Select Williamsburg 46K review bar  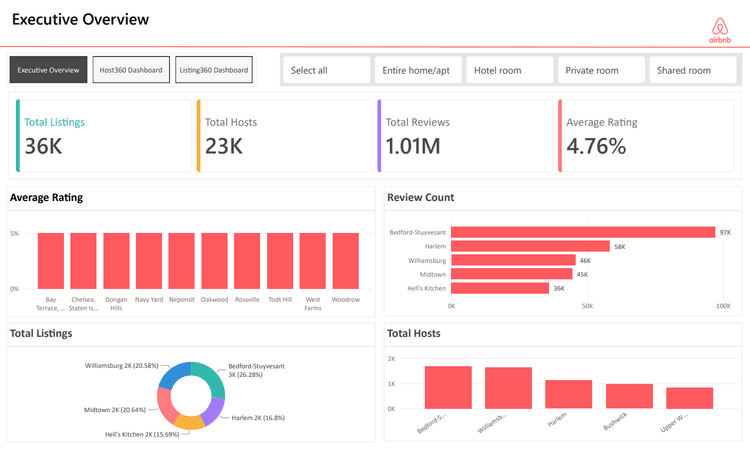[513, 260]
